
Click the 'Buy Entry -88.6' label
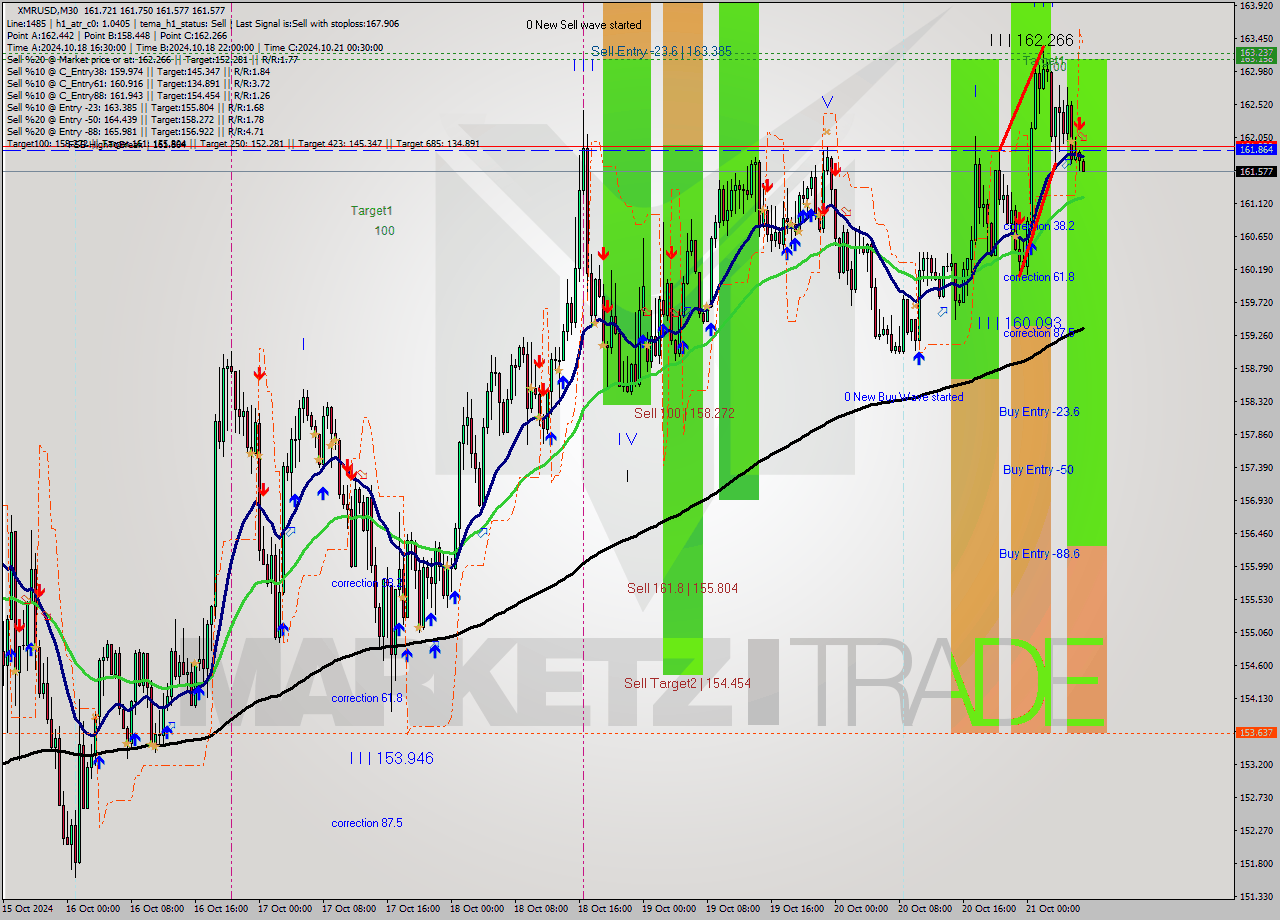1039,554
